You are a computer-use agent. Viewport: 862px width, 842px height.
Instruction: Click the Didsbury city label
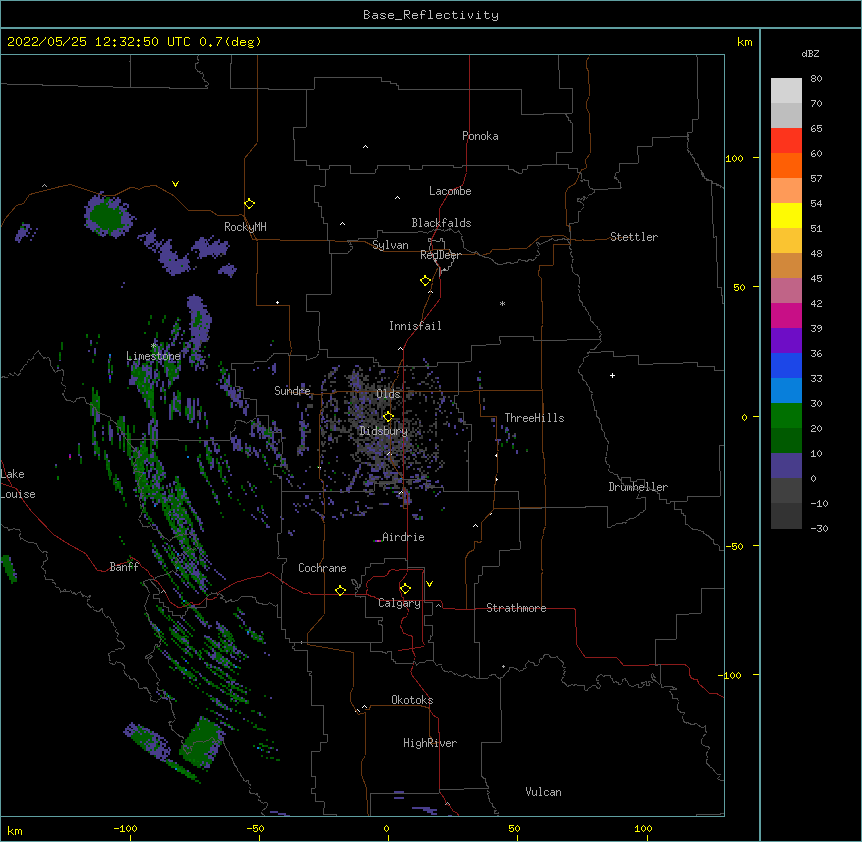coord(383,431)
